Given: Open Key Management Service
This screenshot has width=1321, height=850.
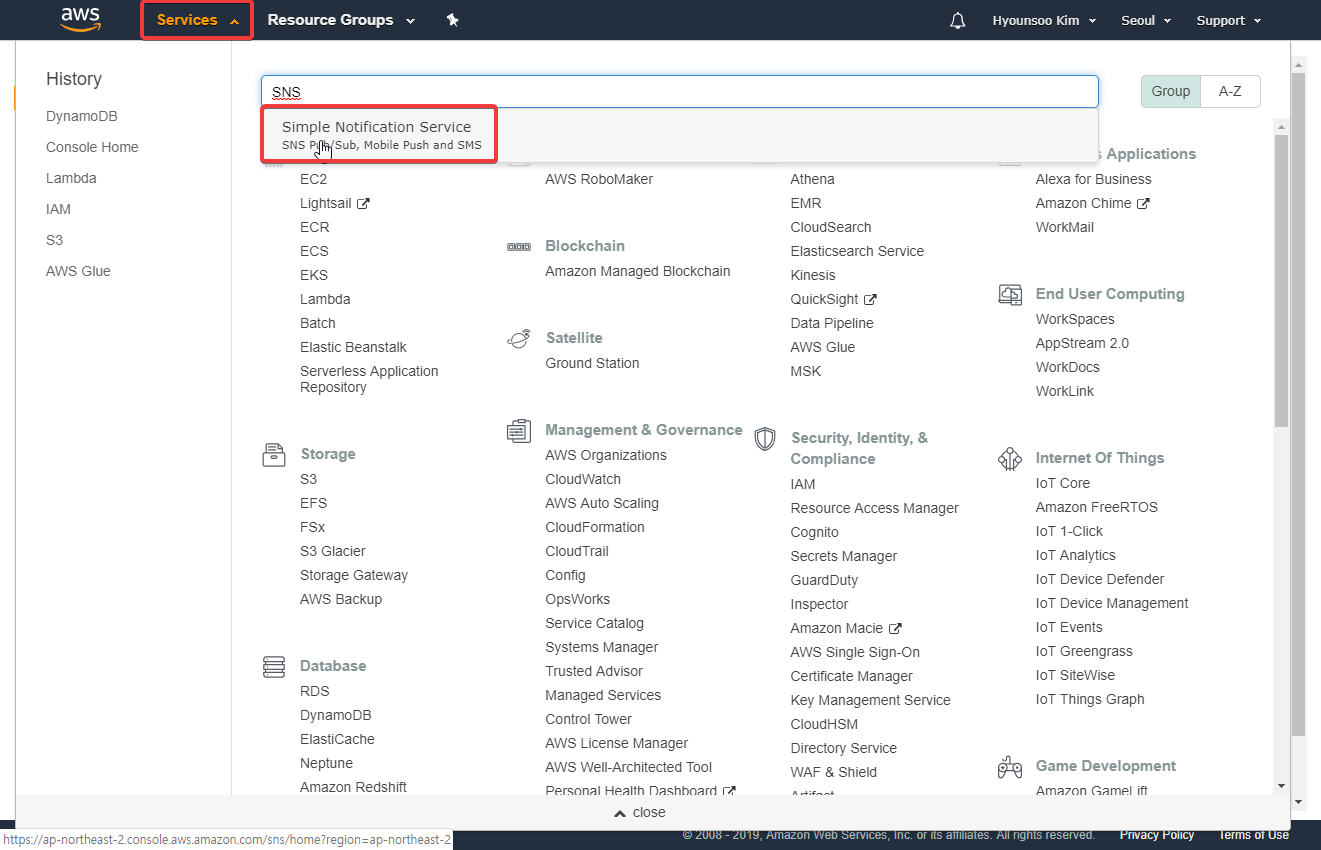Looking at the screenshot, I should [870, 700].
